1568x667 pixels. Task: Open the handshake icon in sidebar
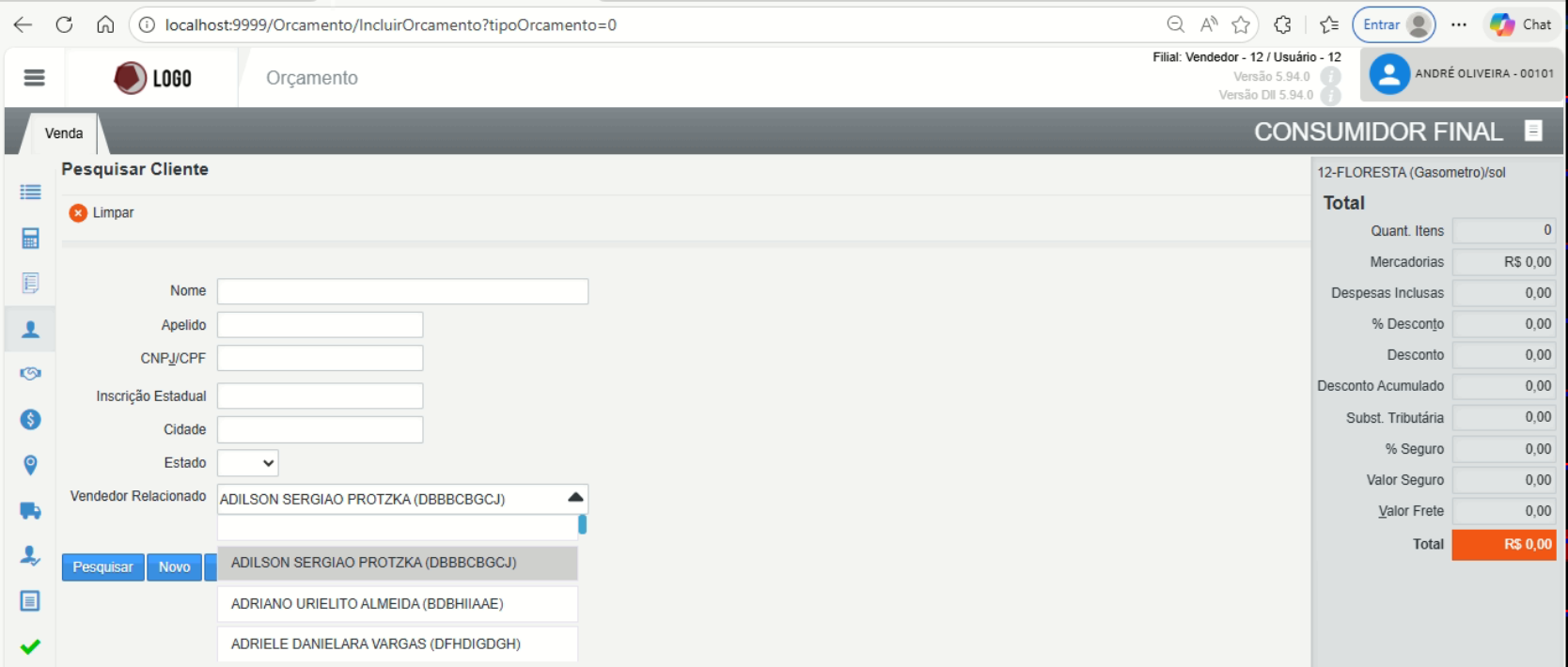point(30,374)
